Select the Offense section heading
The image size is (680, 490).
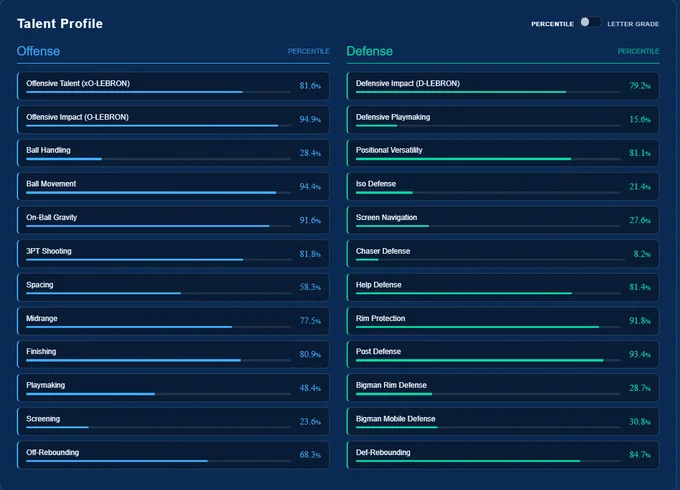38,51
